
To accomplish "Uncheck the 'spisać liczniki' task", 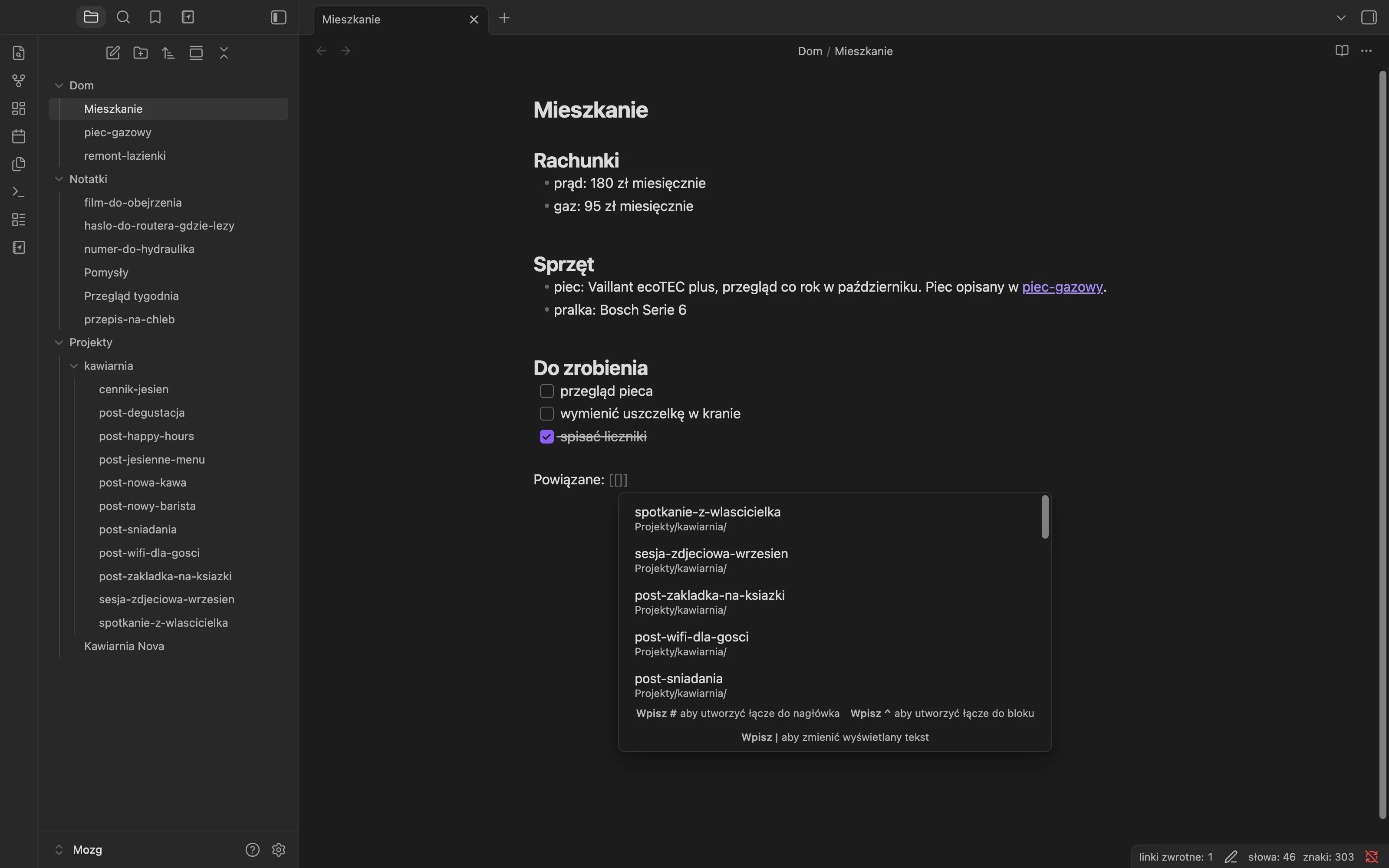I will click(546, 436).
